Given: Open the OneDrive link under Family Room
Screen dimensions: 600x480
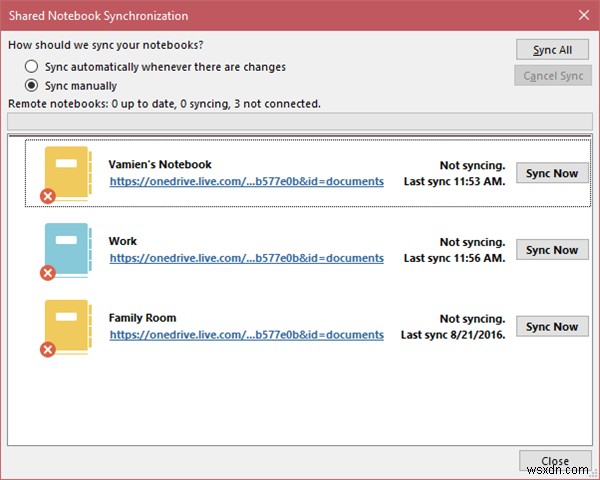Looking at the screenshot, I should 247,335.
